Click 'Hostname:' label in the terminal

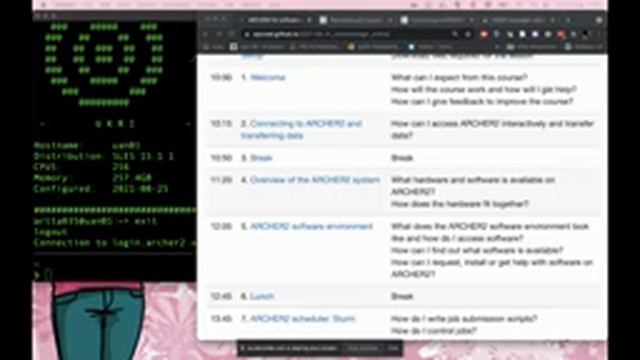(x=59, y=145)
